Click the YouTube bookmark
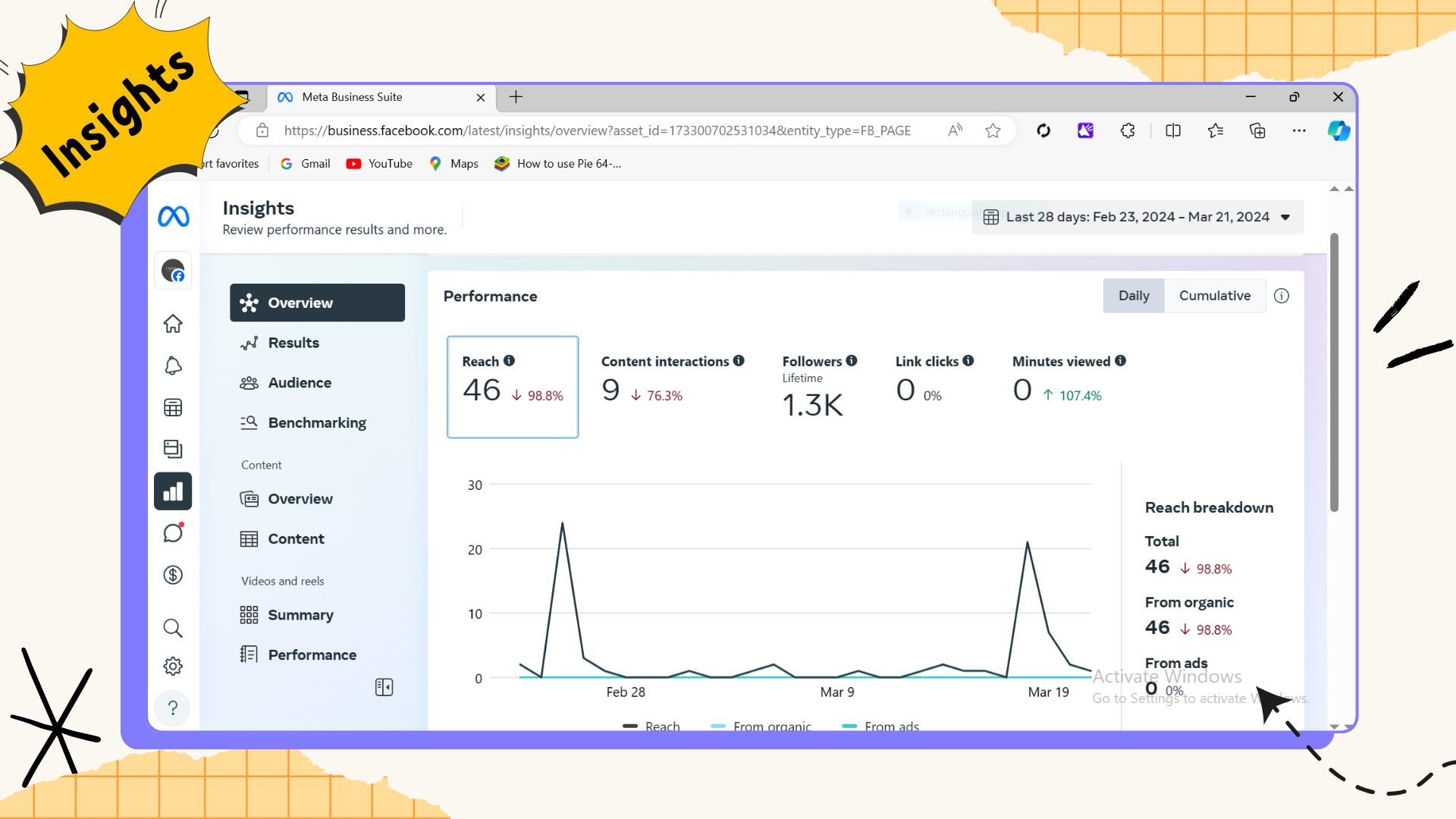The height and width of the screenshot is (819, 1456). 379,164
